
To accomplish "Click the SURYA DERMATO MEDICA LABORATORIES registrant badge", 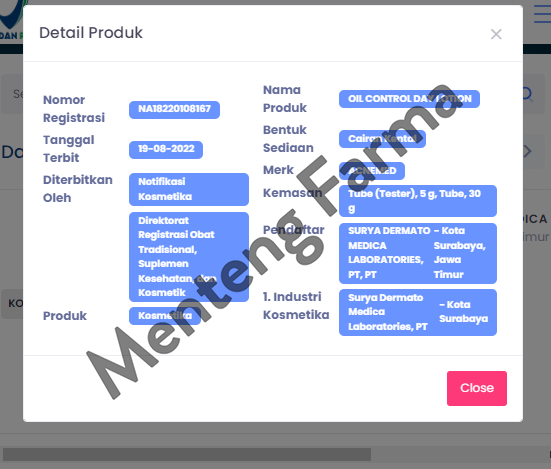I will [418, 253].
